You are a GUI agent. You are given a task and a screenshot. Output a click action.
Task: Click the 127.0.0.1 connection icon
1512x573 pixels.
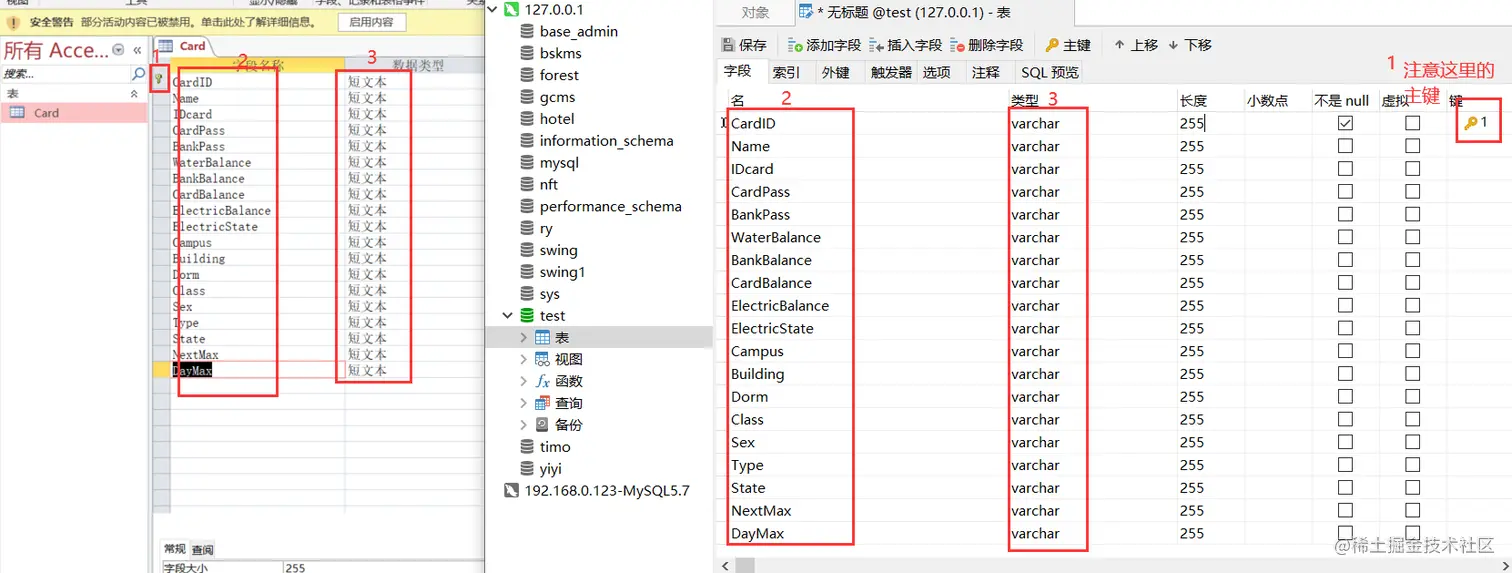pyautogui.click(x=511, y=9)
